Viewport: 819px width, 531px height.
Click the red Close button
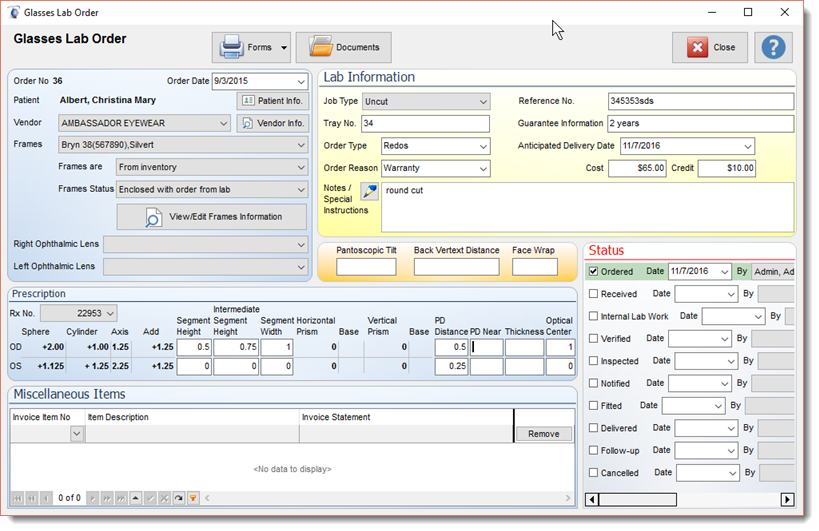710,48
